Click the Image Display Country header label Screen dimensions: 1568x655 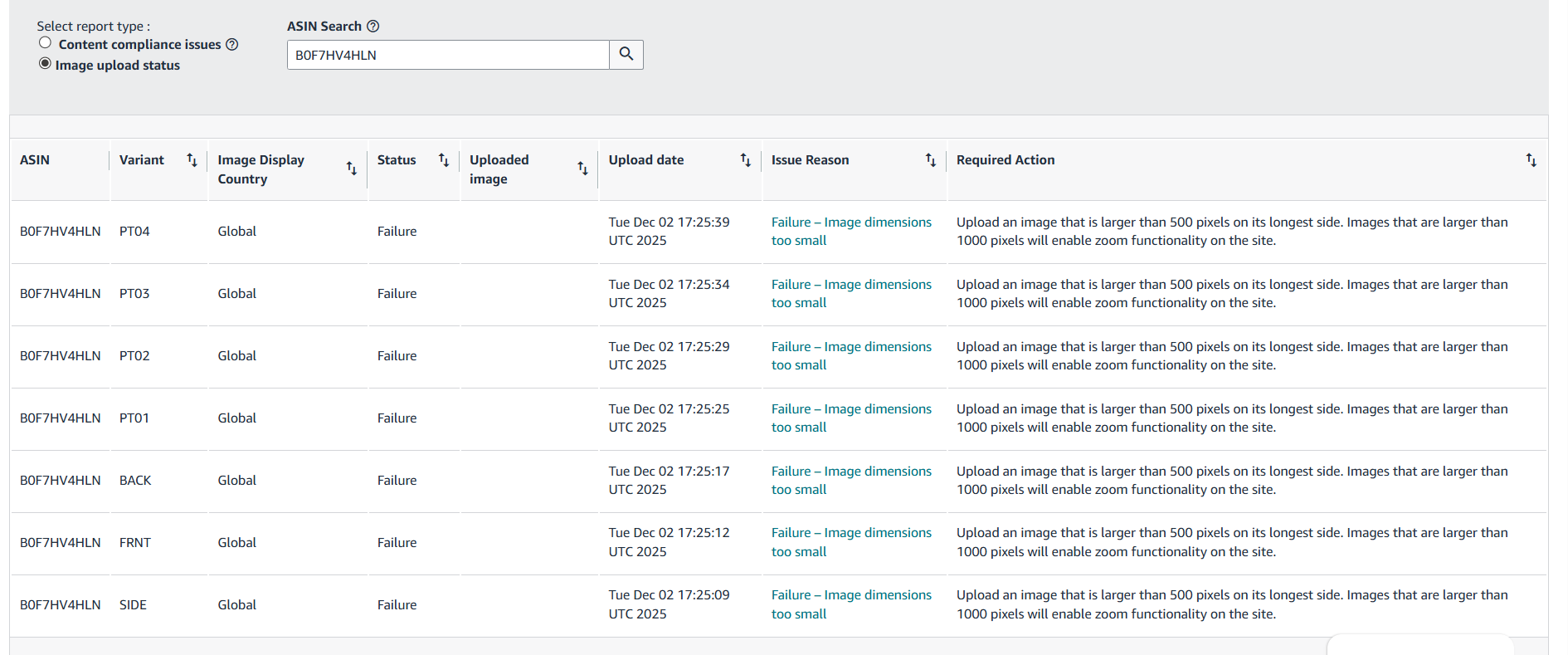pyautogui.click(x=261, y=169)
